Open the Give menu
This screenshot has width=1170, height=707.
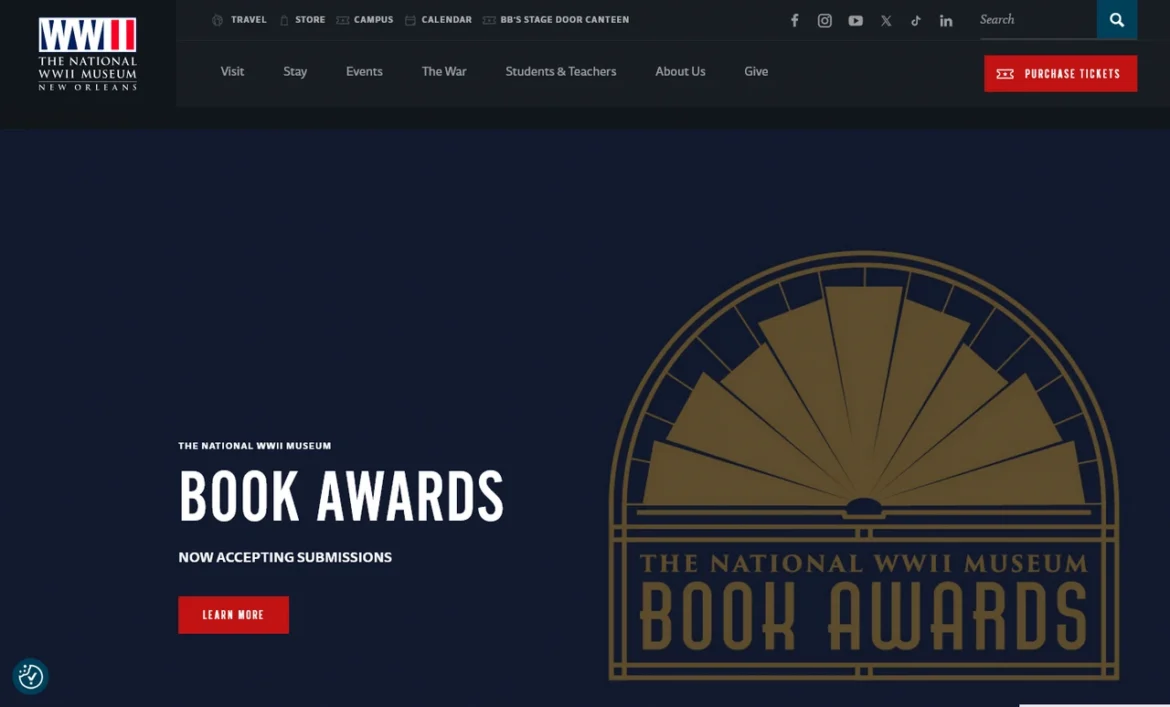tap(756, 72)
